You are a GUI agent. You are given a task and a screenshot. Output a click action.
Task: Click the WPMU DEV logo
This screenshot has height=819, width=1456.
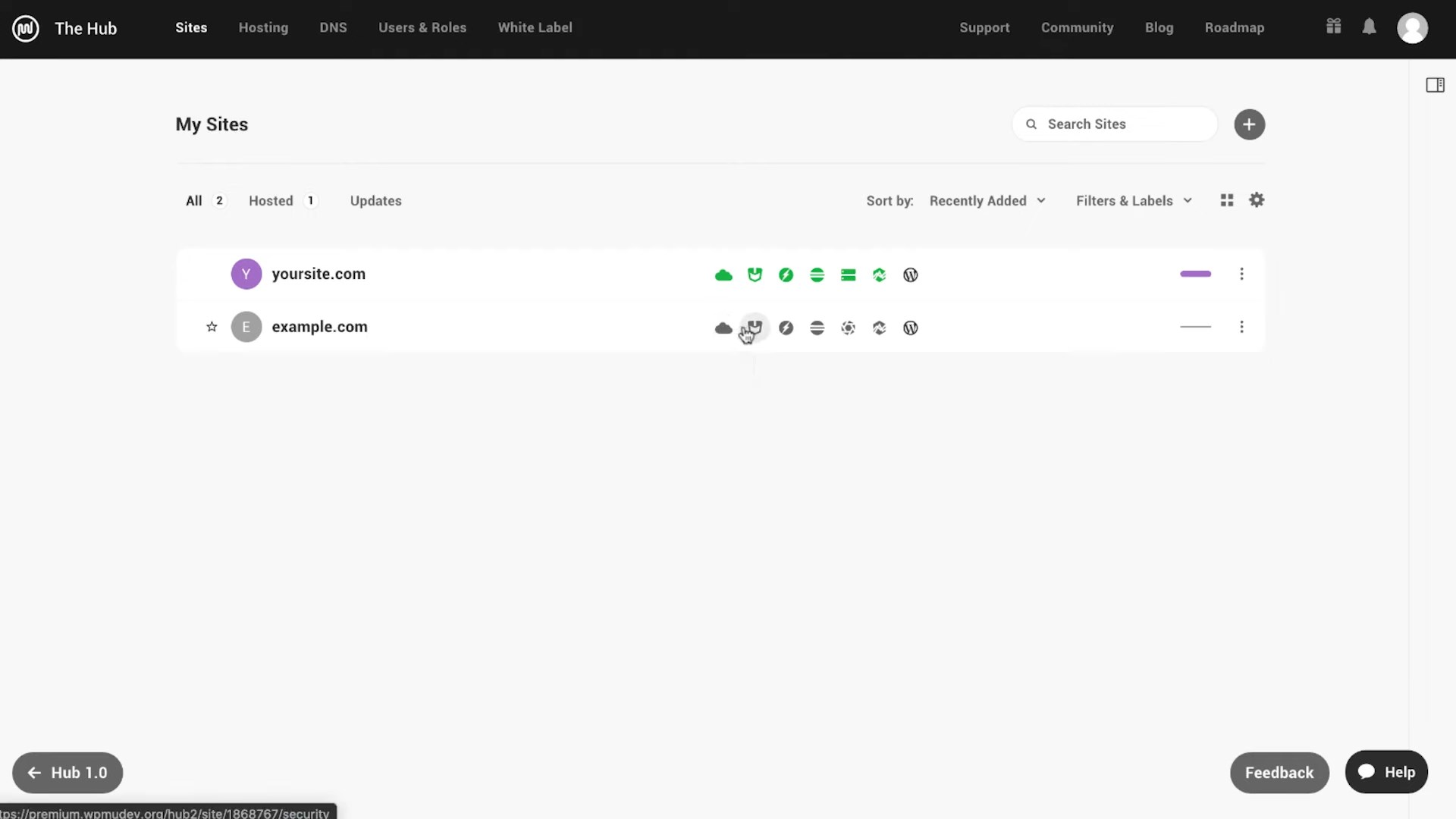pyautogui.click(x=26, y=29)
